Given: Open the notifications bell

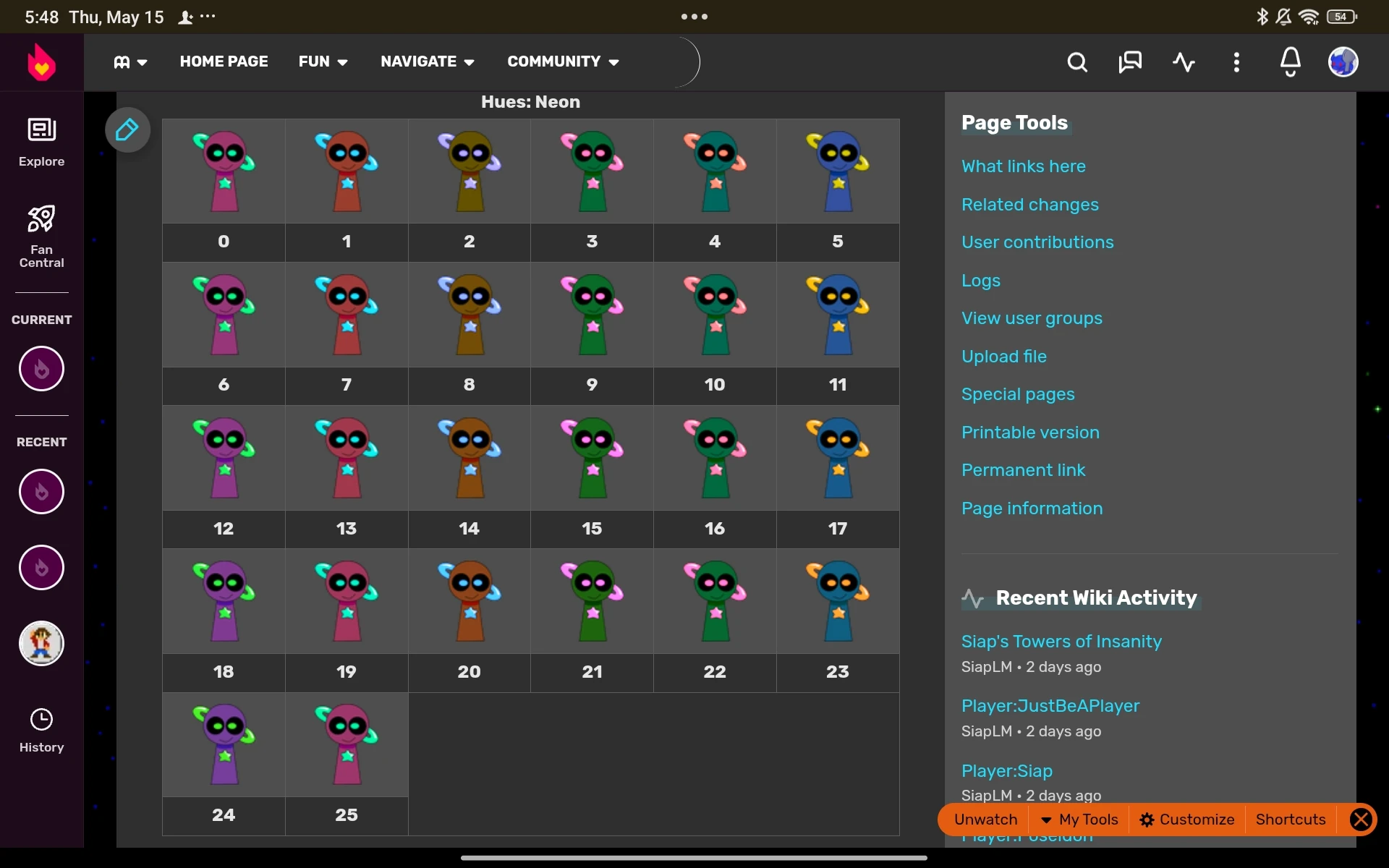Looking at the screenshot, I should pos(1290,62).
